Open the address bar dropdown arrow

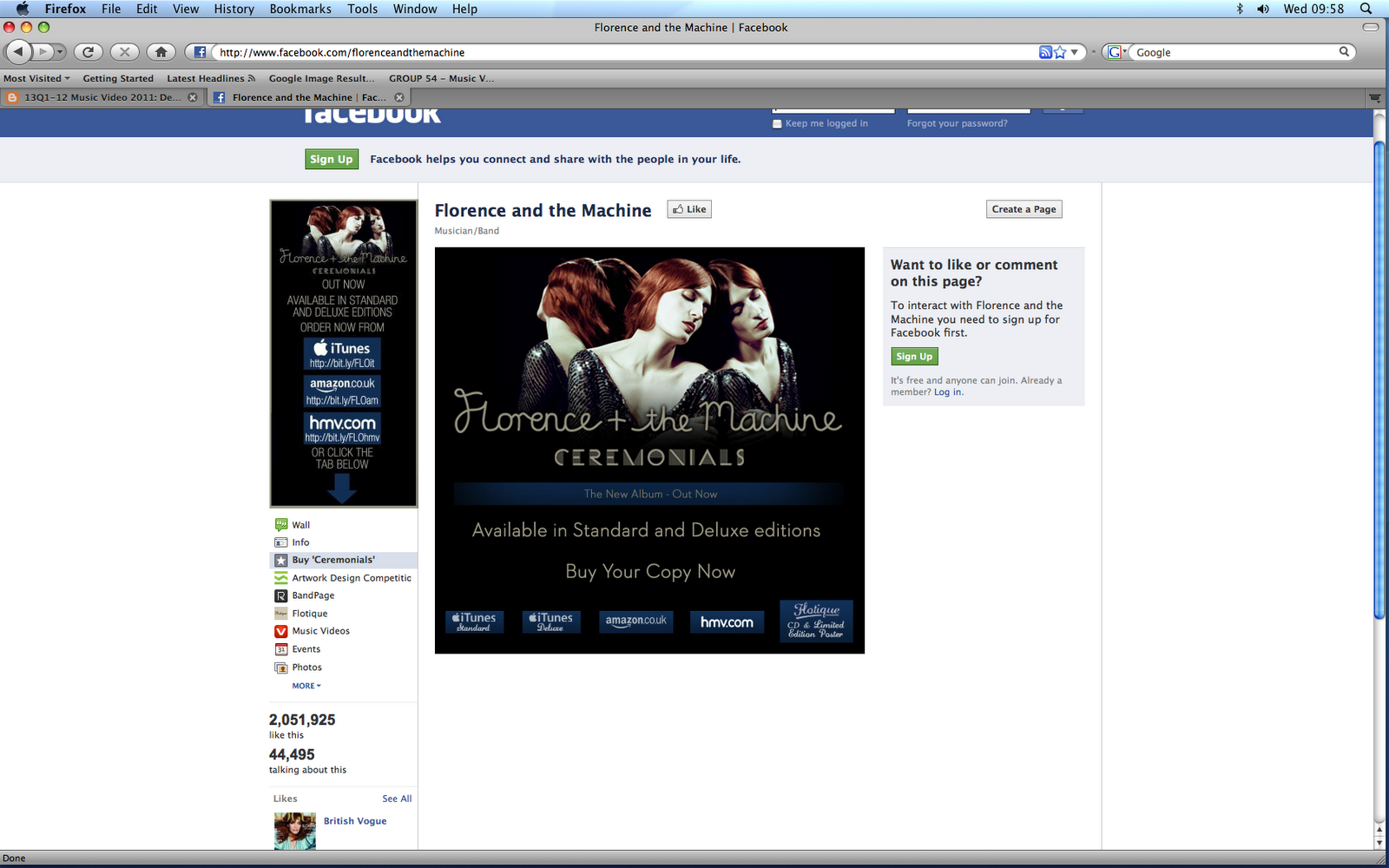(x=1075, y=52)
